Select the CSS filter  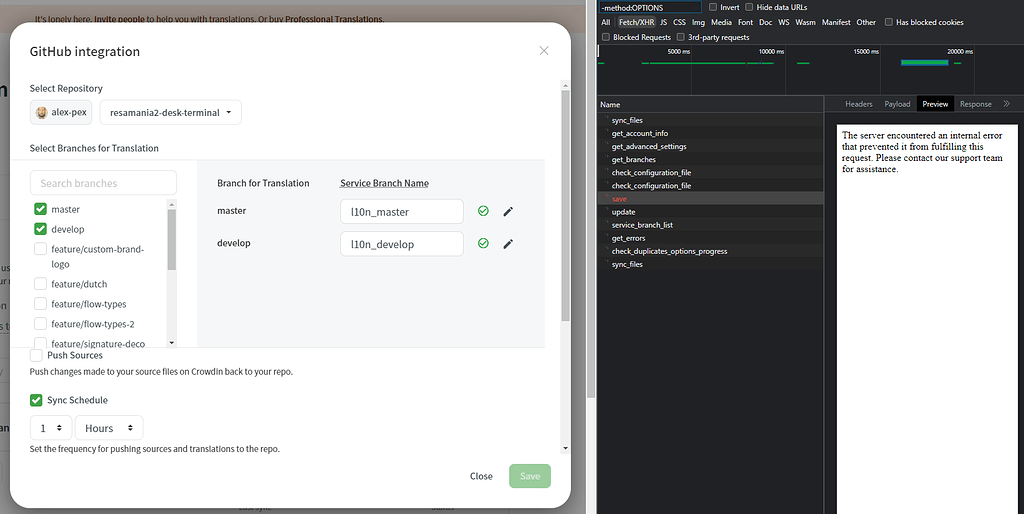679,22
